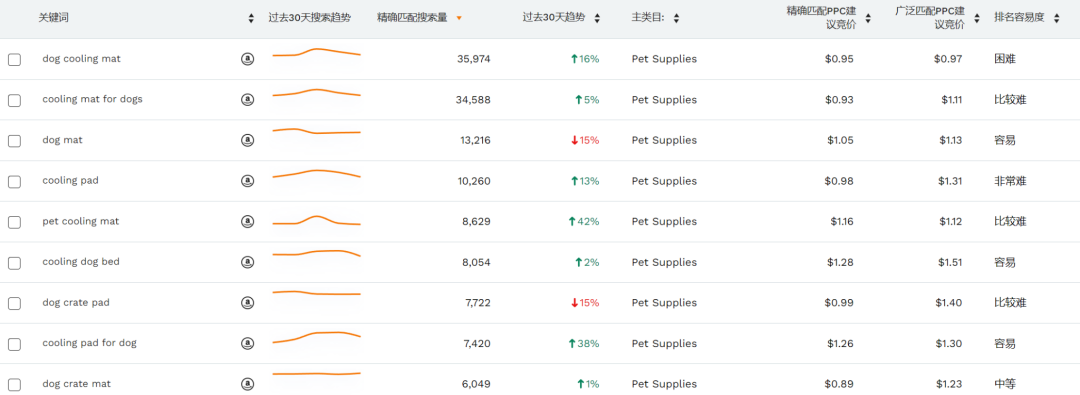Open Amazon icon in cooling pad row
The image size is (1080, 395).
coord(247,181)
